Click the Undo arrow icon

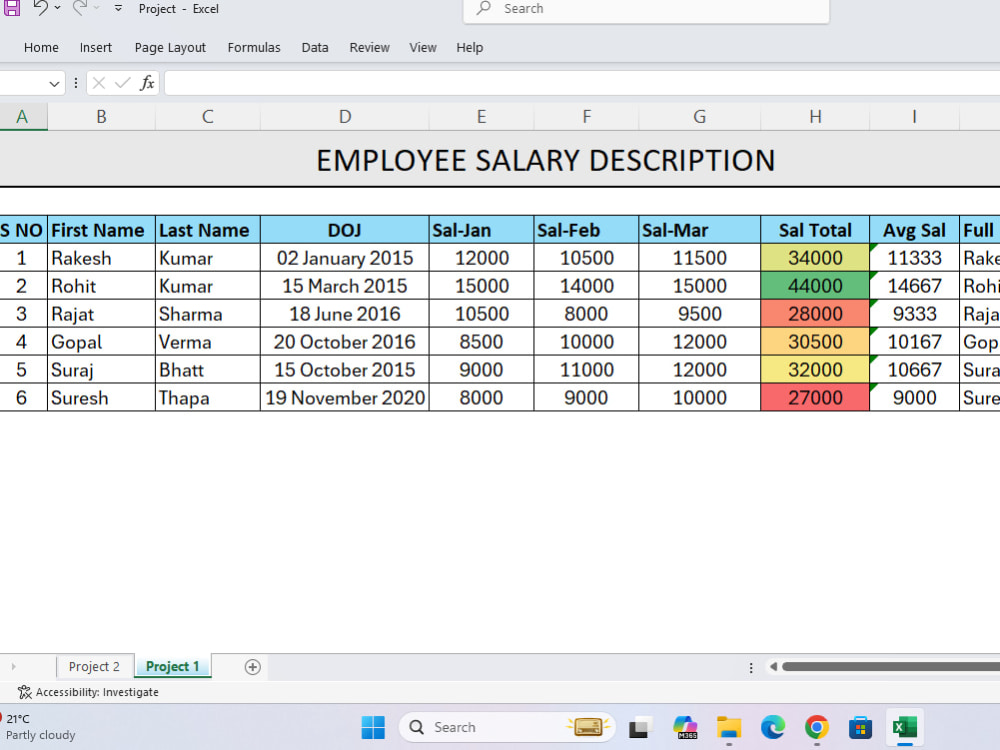coord(41,8)
